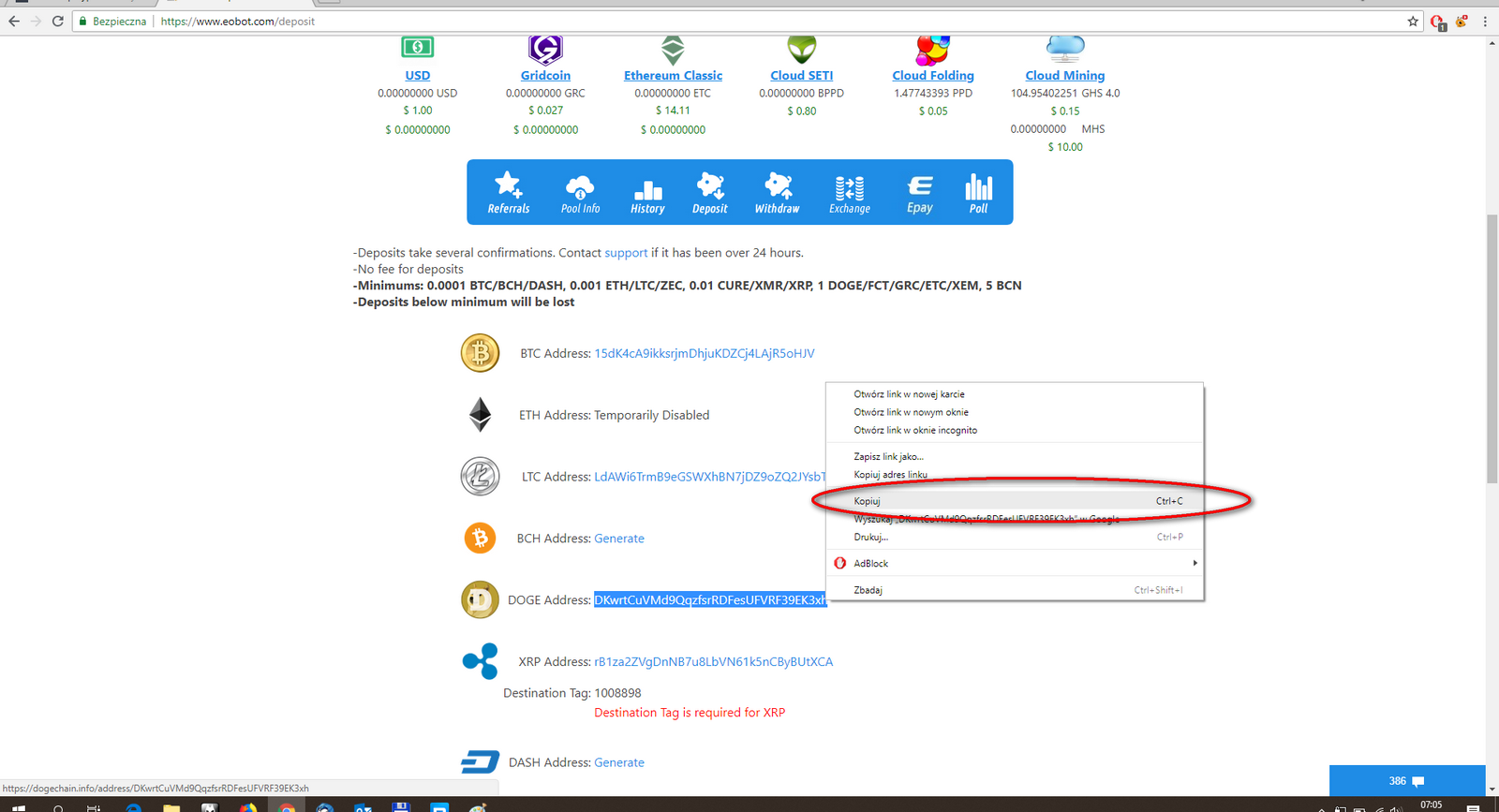Image resolution: width=1499 pixels, height=812 pixels.
Task: Click the Cloud Mining cloud icon
Action: 1065,48
